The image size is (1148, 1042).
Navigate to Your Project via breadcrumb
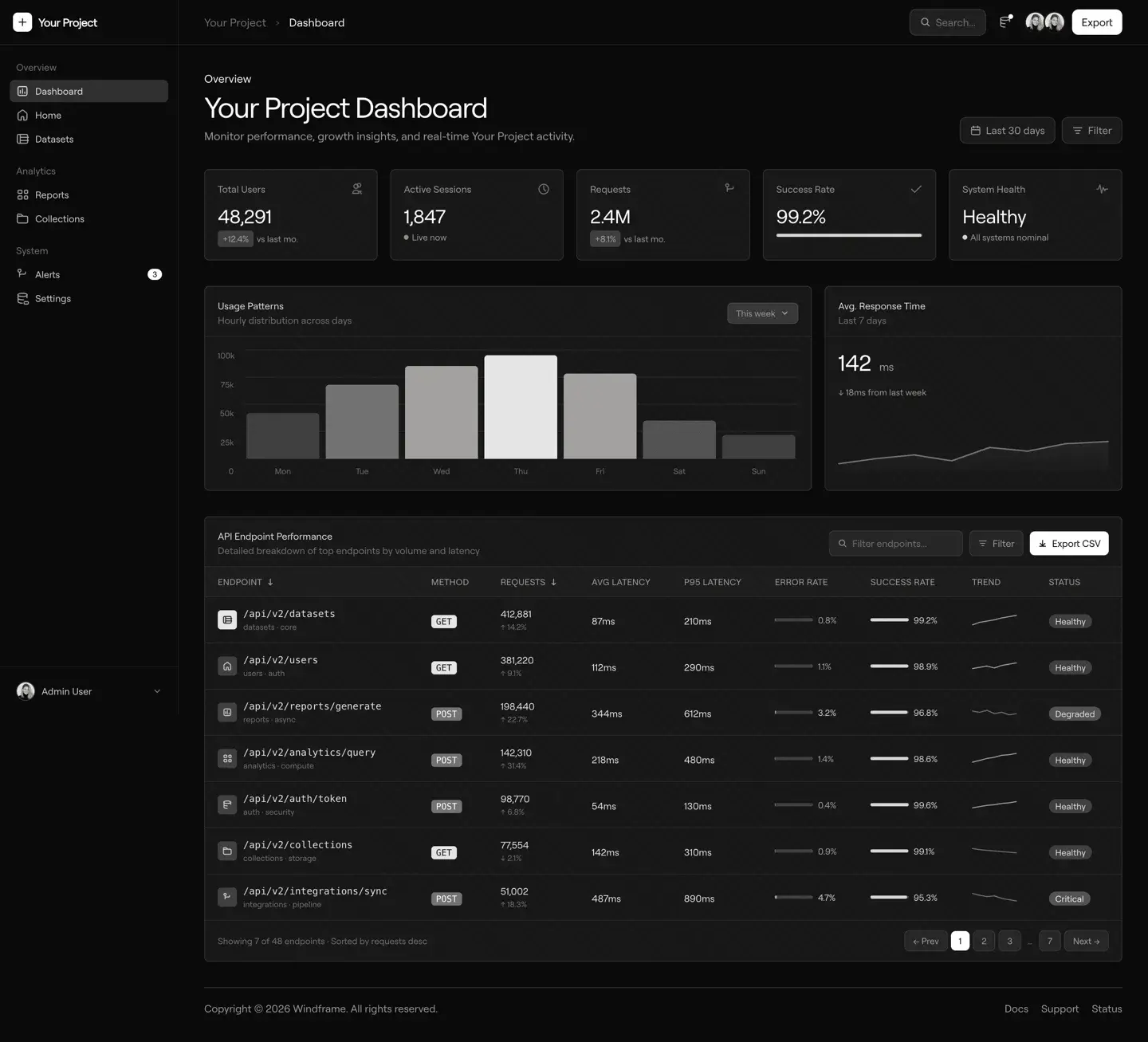coord(235,22)
